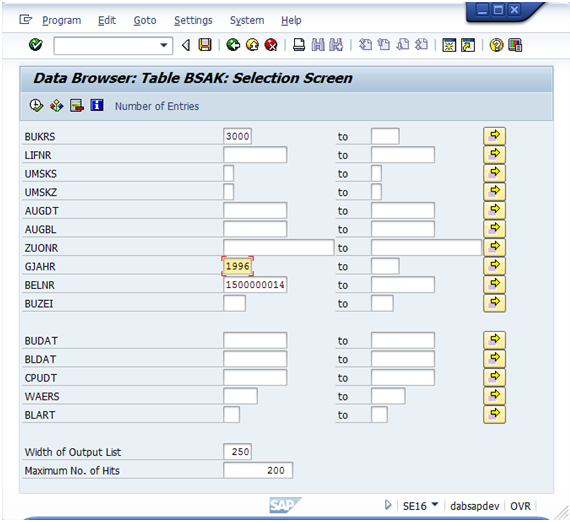Expand status bar with triangle arrow

(388, 505)
